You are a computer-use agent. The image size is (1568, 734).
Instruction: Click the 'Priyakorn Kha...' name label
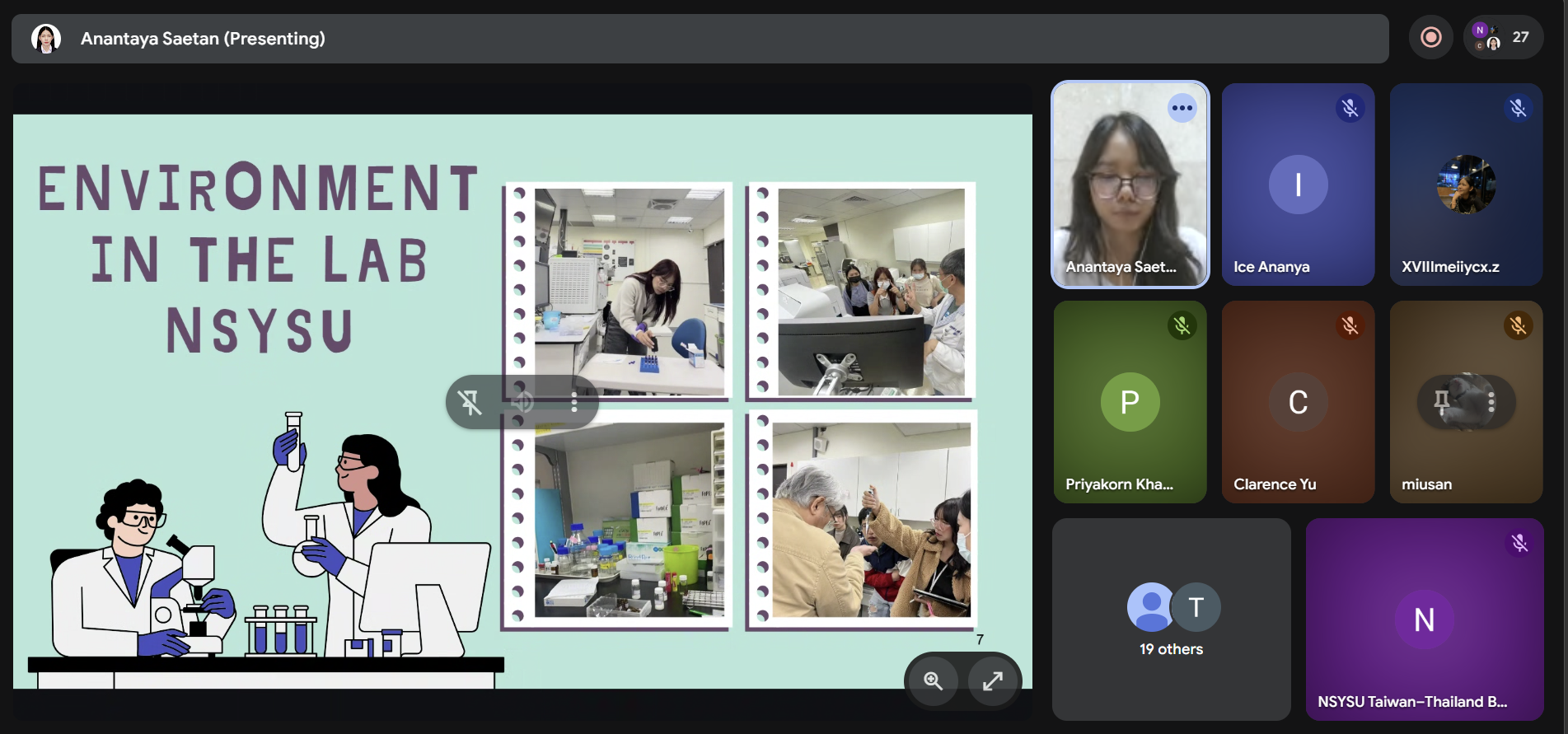[1119, 484]
